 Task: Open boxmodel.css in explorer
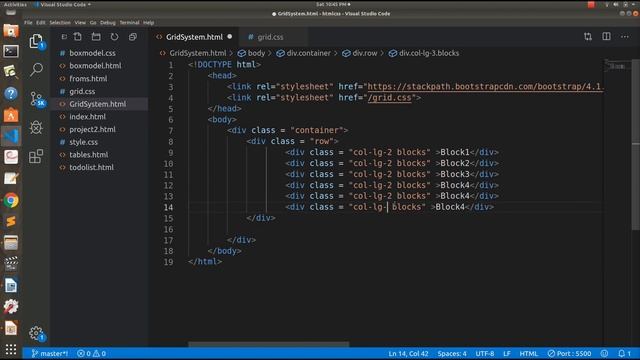point(99,53)
